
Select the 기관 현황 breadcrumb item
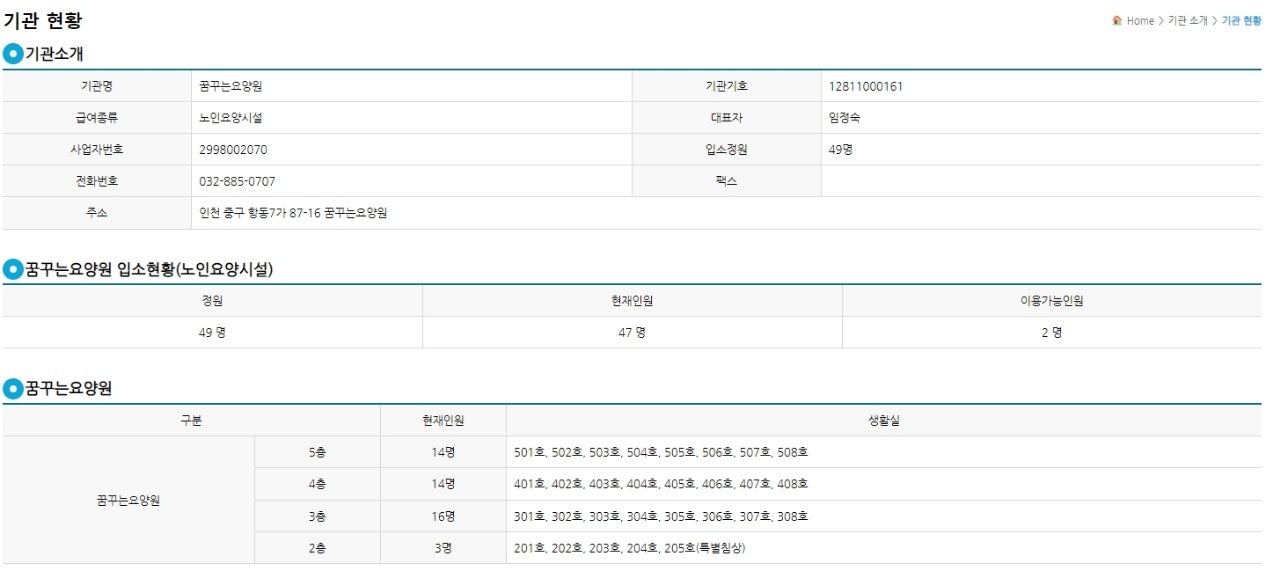click(x=1241, y=21)
